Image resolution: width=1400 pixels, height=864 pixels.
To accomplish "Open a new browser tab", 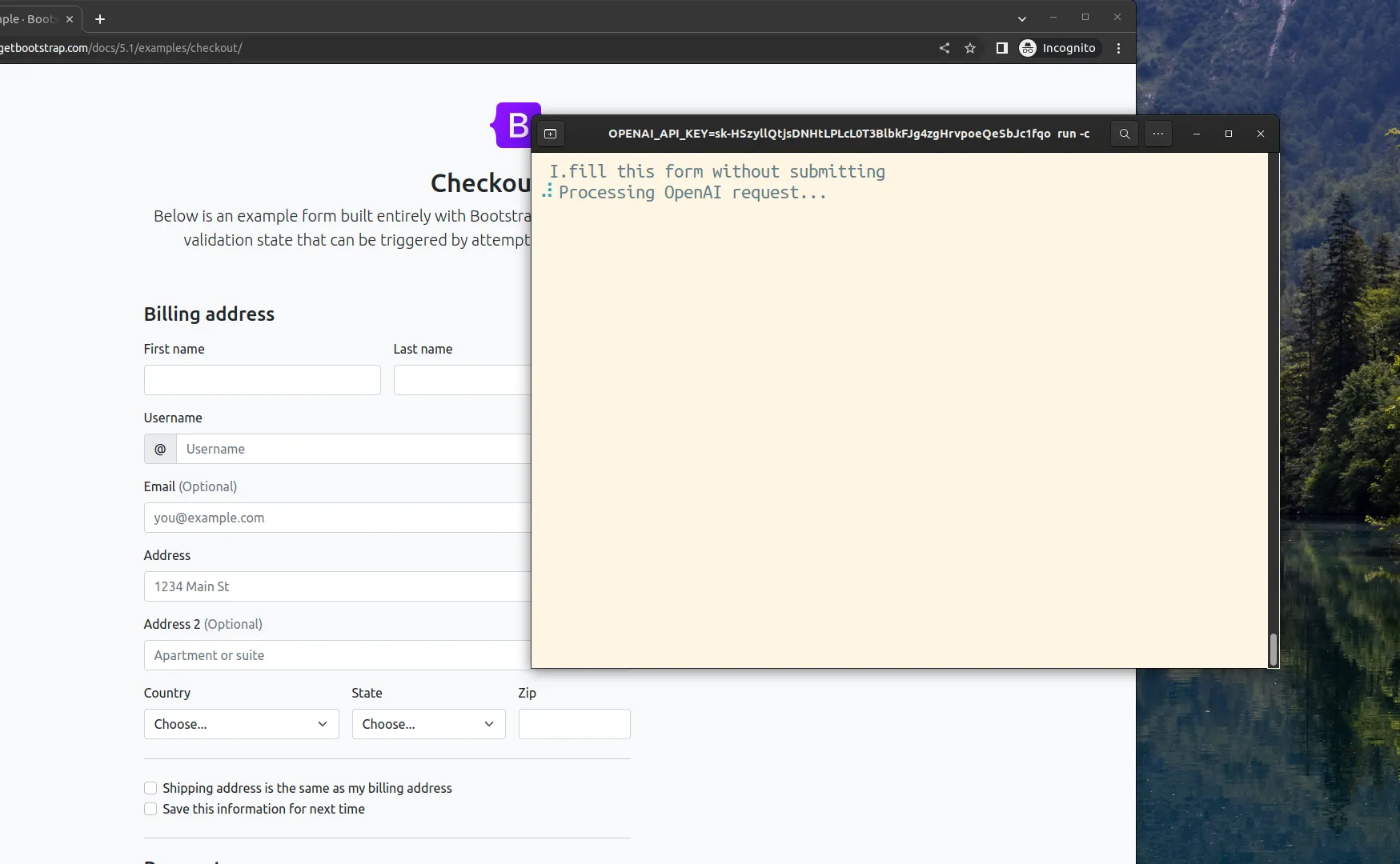I will [x=100, y=19].
